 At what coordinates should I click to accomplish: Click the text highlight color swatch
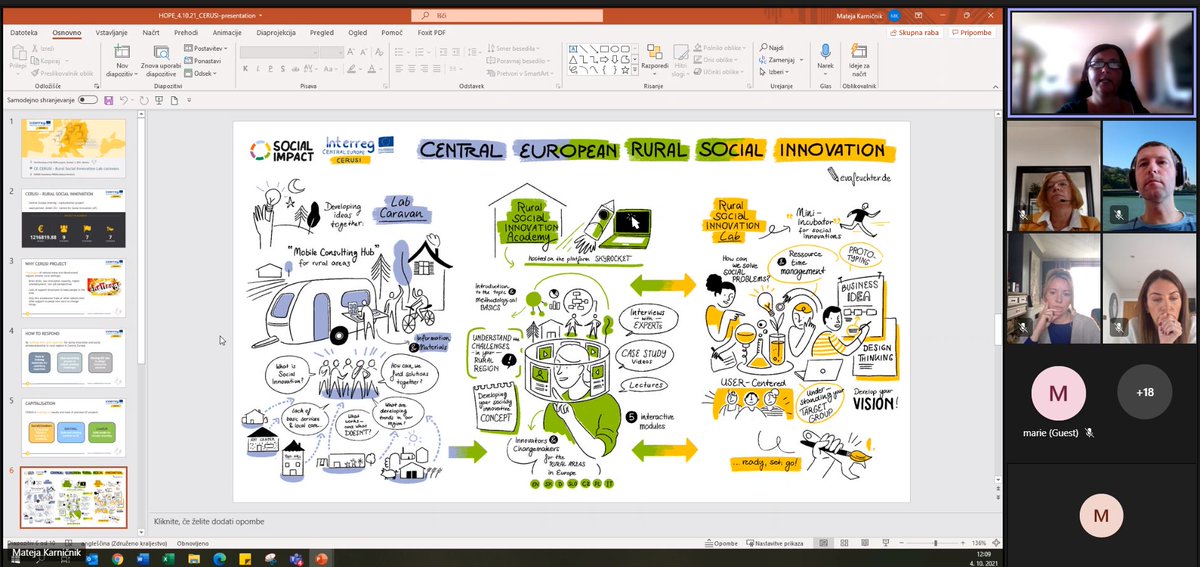(x=352, y=68)
